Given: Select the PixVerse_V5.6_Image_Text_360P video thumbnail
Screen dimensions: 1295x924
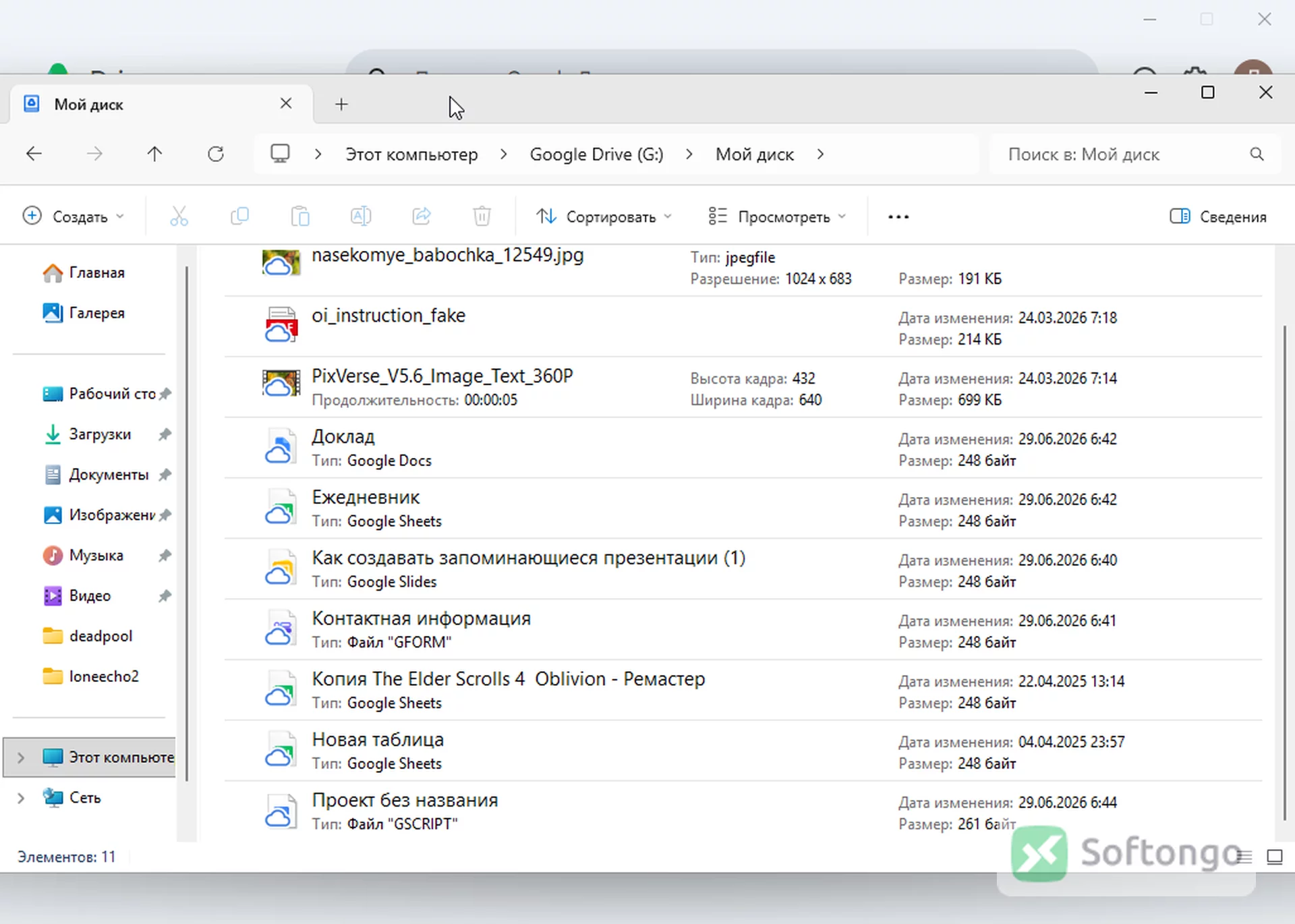Looking at the screenshot, I should coord(281,384).
